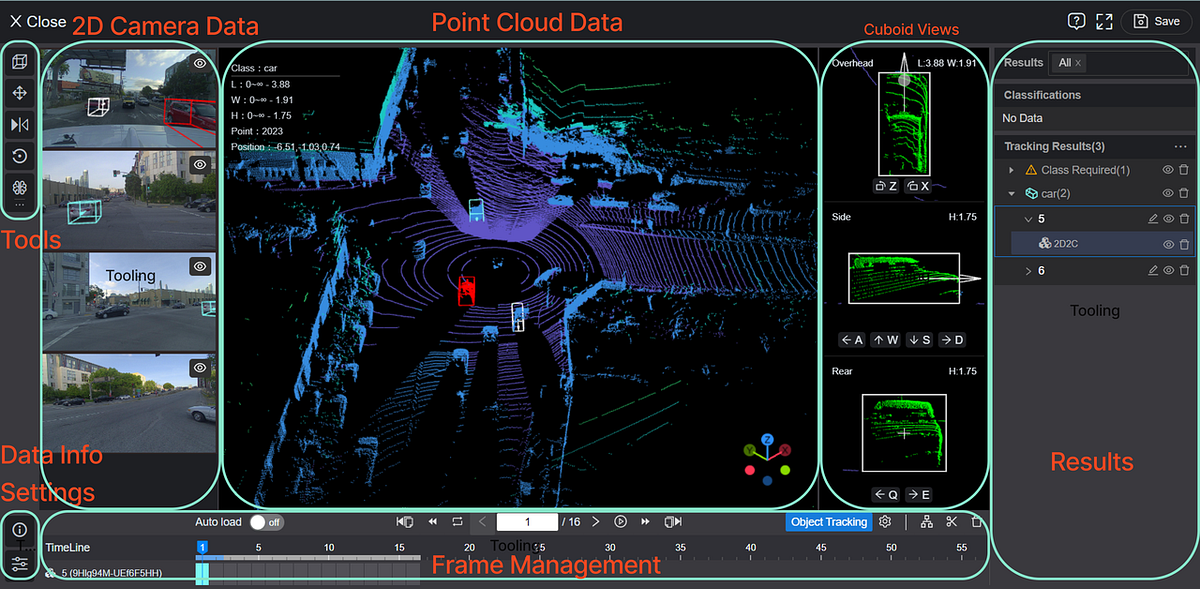This screenshot has width=1200, height=589.
Task: Open the info panel via bottom-left info icon
Action: coord(19,527)
